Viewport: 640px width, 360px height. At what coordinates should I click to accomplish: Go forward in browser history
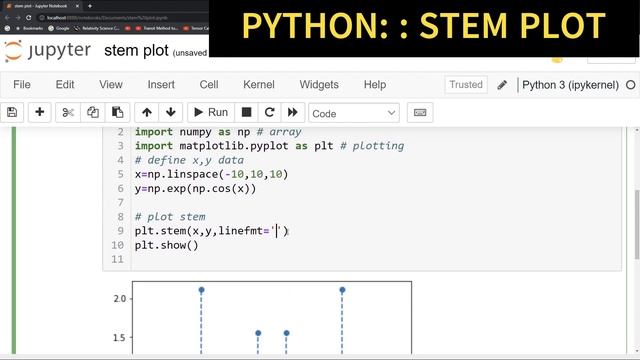click(18, 18)
